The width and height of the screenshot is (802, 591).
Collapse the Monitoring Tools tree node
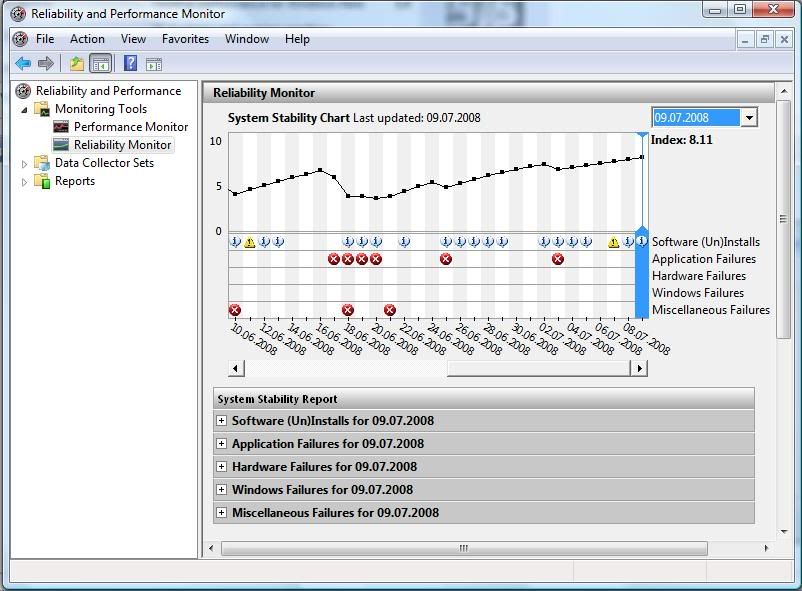(x=24, y=109)
